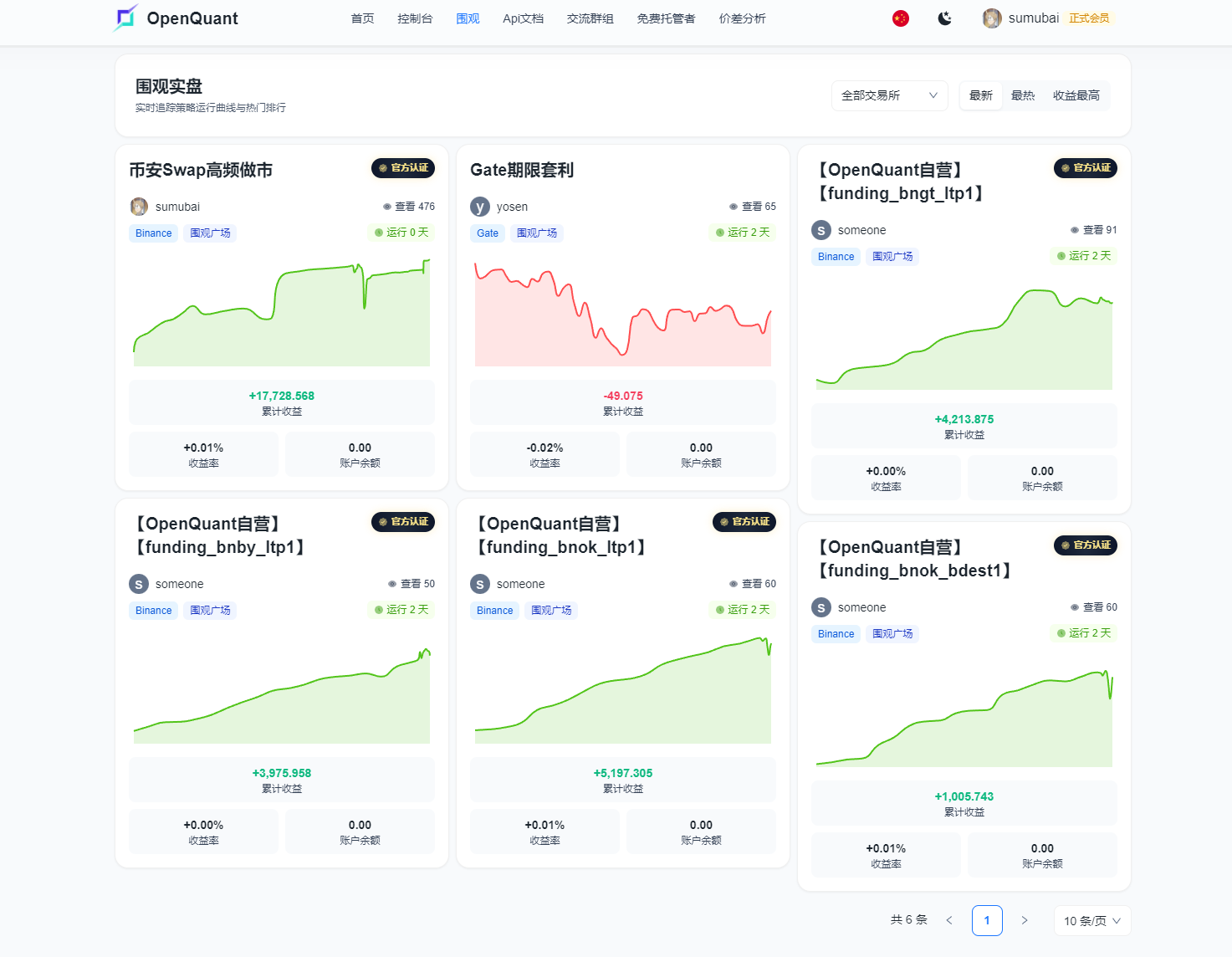Image resolution: width=1232 pixels, height=957 pixels.
Task: Expand the 10 条/页 page size dropdown
Action: pos(1091,920)
